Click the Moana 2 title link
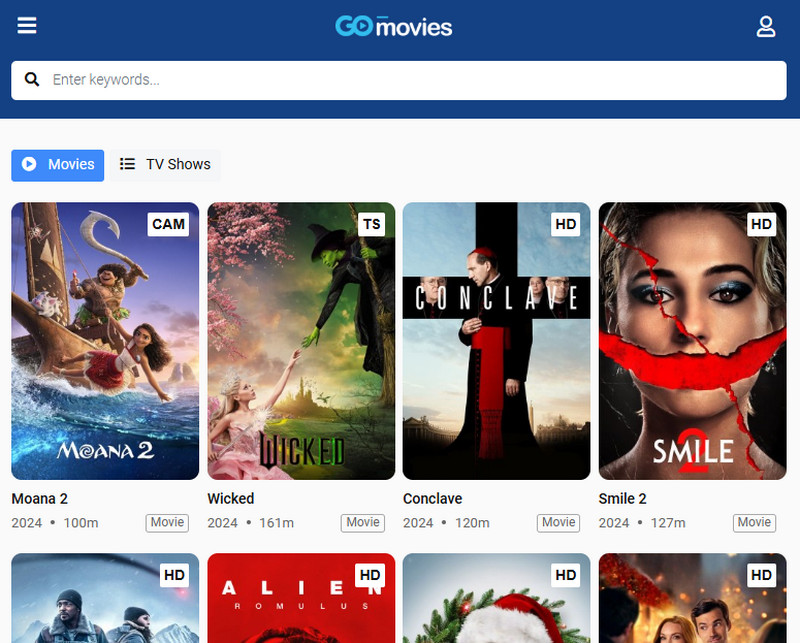Screen dimensions: 800x643 (x=40, y=499)
